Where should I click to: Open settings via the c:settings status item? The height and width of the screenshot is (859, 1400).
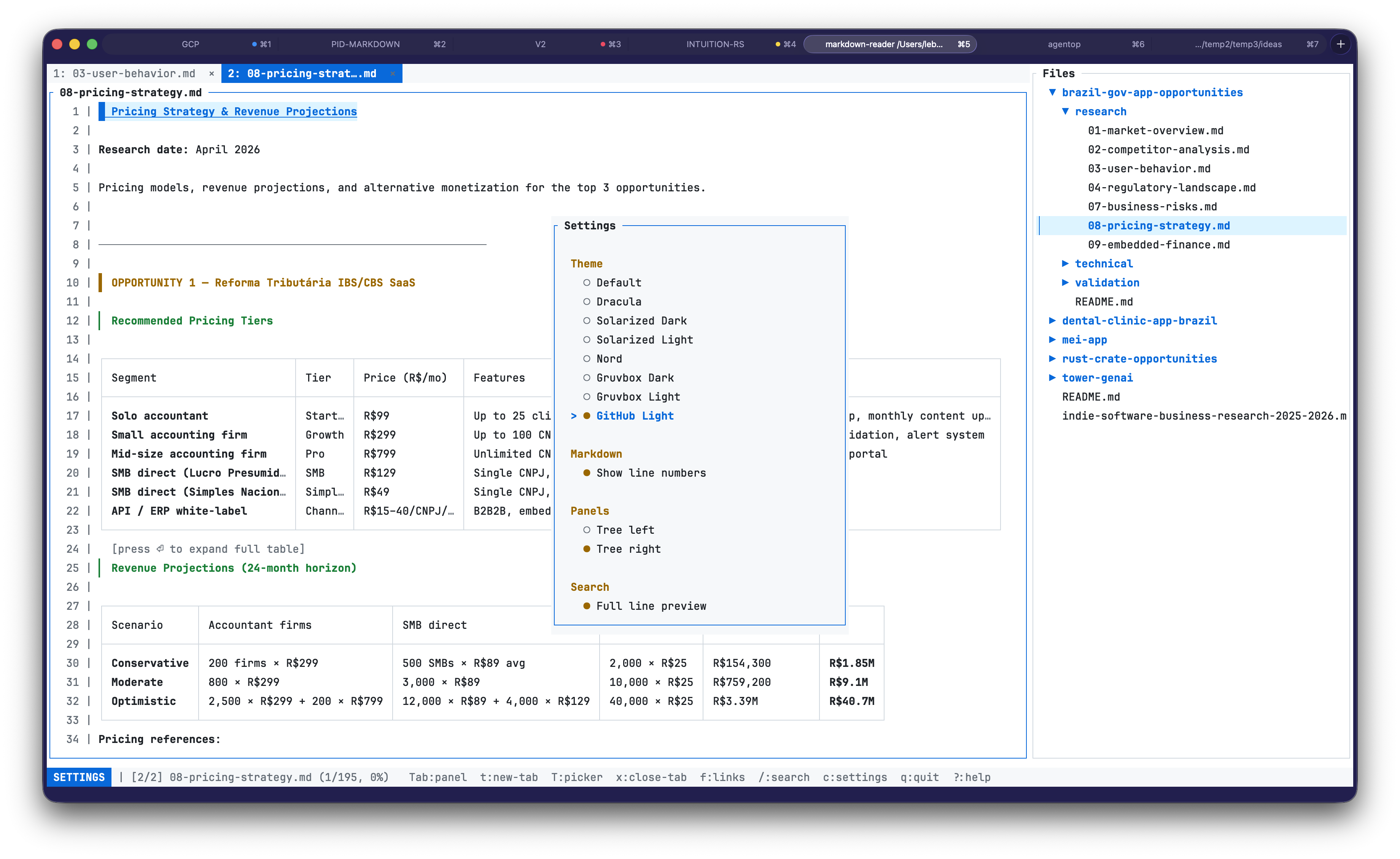pos(854,777)
